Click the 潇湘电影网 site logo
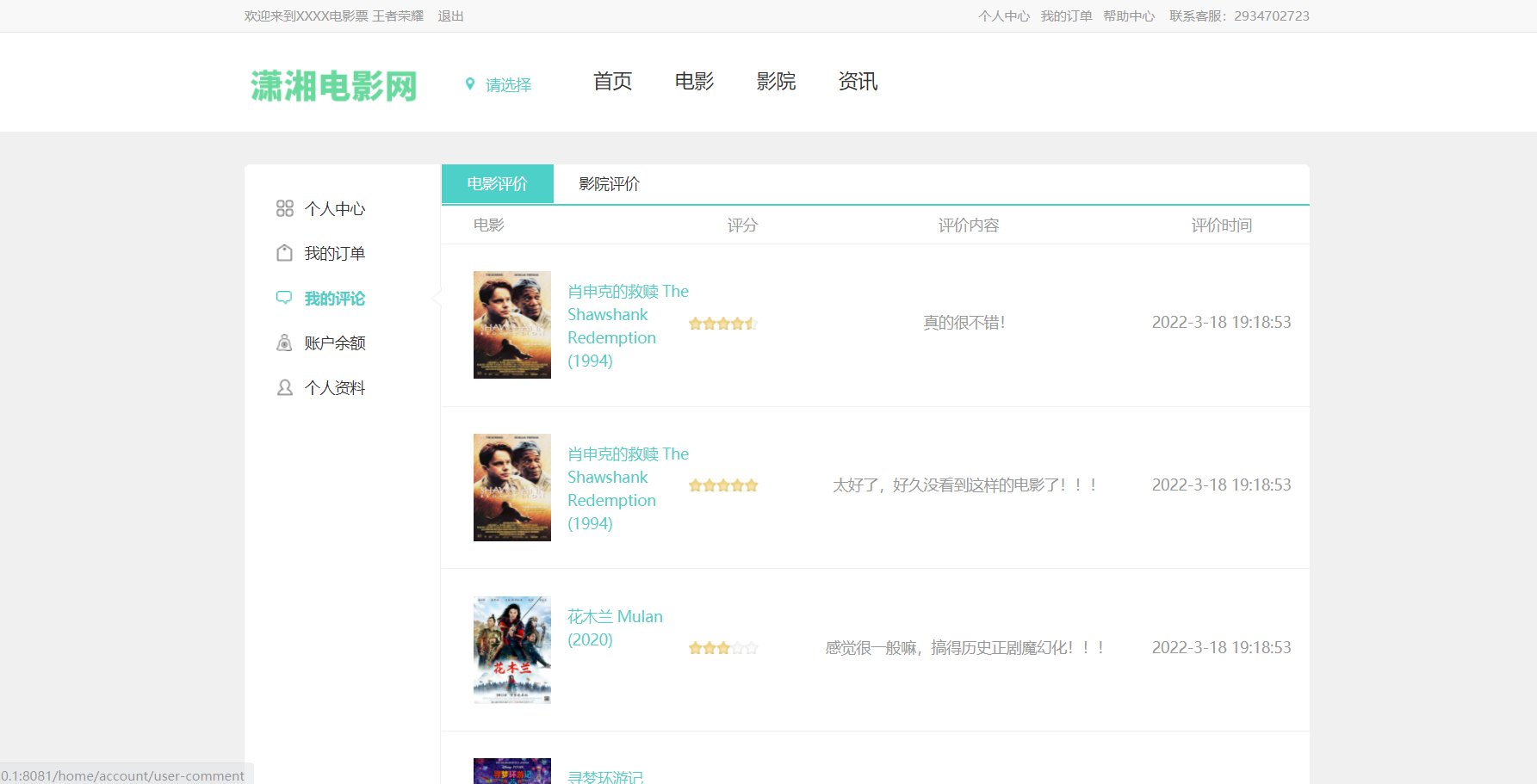Screen dimensions: 1537x784 click(x=334, y=86)
